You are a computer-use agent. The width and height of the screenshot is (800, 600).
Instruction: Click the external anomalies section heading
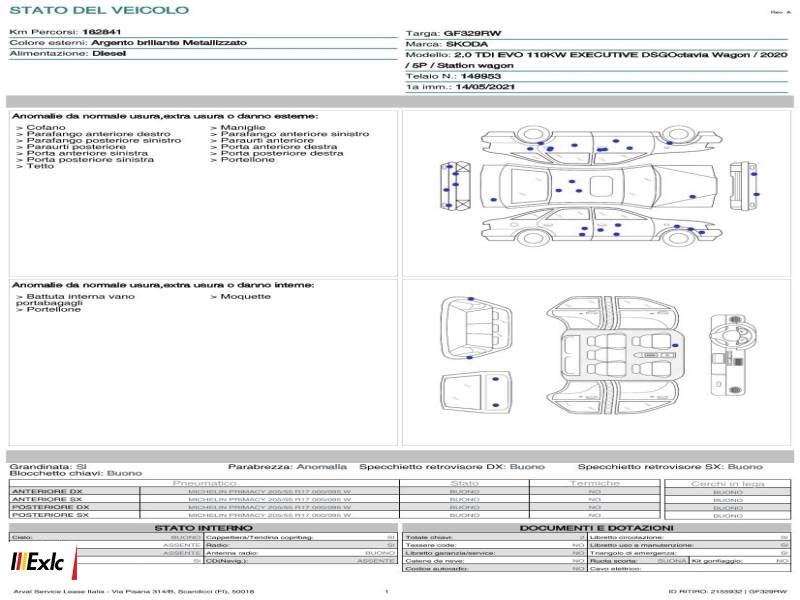(x=165, y=116)
